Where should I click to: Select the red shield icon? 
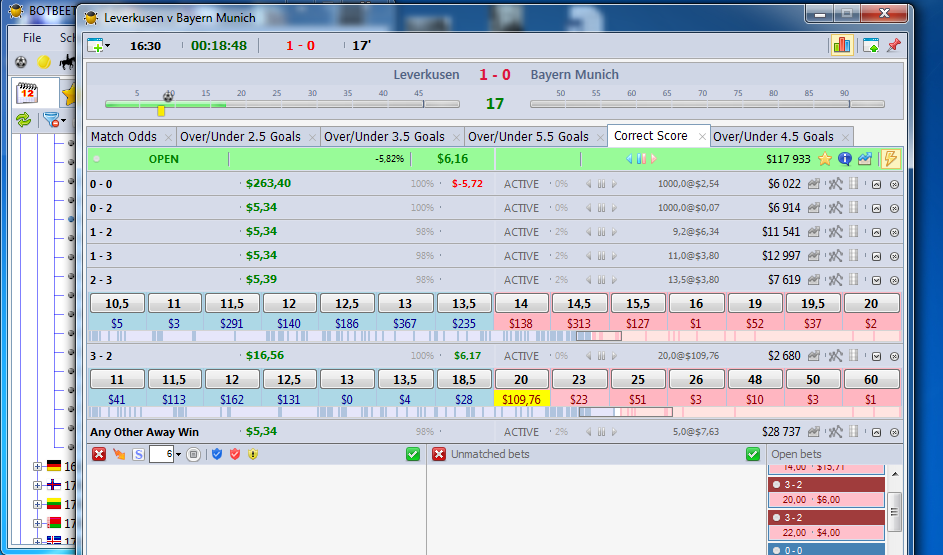point(235,454)
